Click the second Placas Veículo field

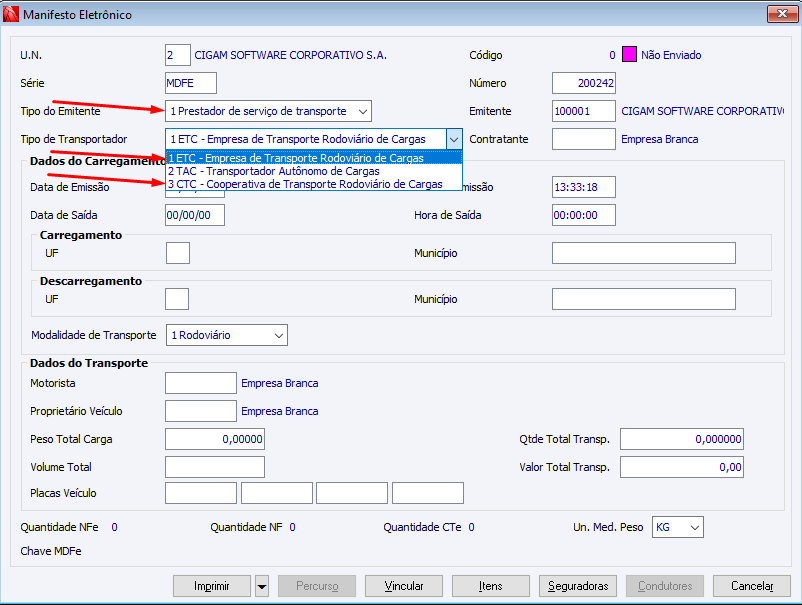coord(277,493)
